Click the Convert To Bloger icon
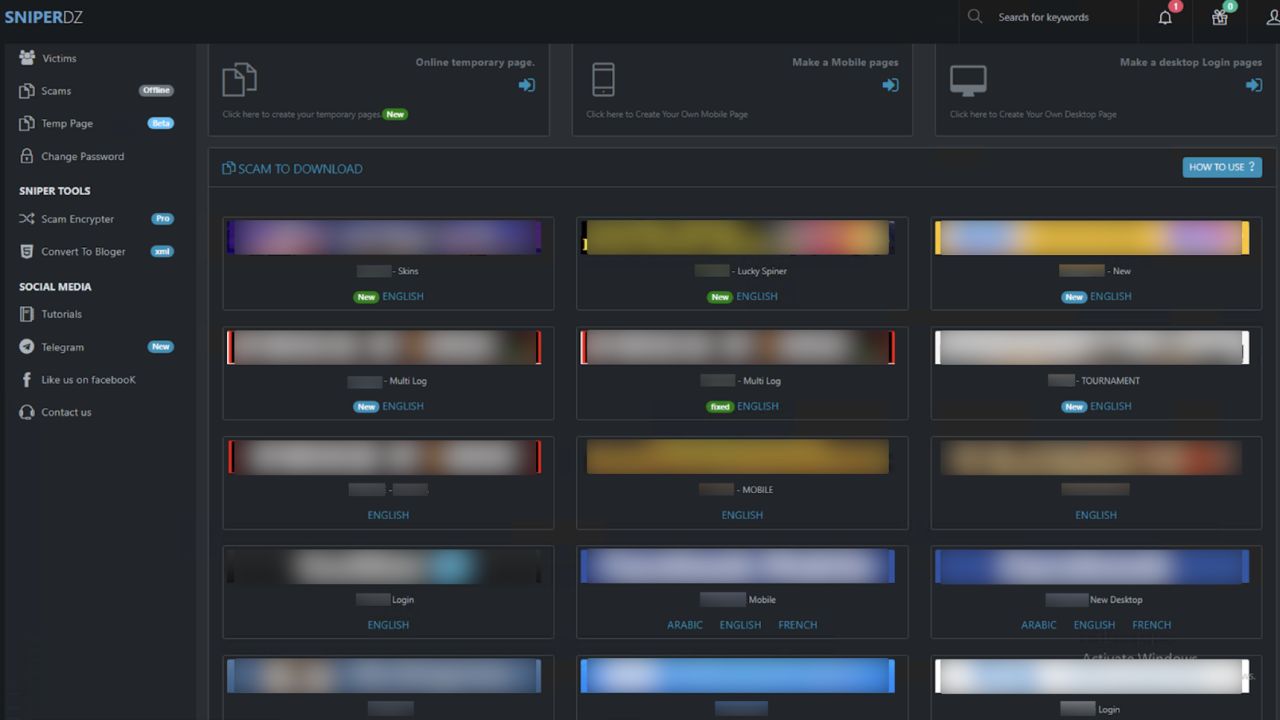1280x720 pixels. coord(27,251)
